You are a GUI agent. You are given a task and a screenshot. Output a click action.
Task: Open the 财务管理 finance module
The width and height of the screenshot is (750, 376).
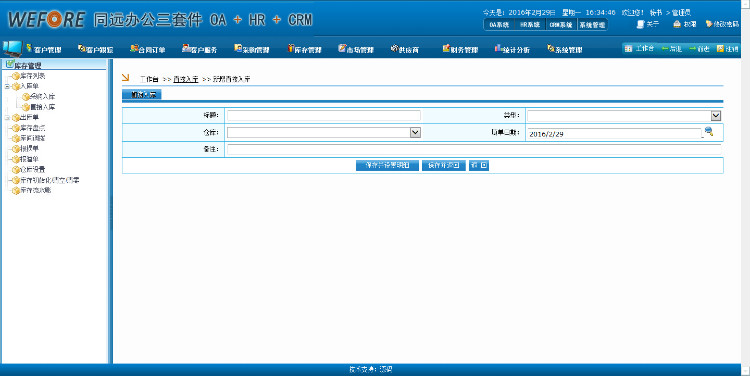tap(460, 49)
